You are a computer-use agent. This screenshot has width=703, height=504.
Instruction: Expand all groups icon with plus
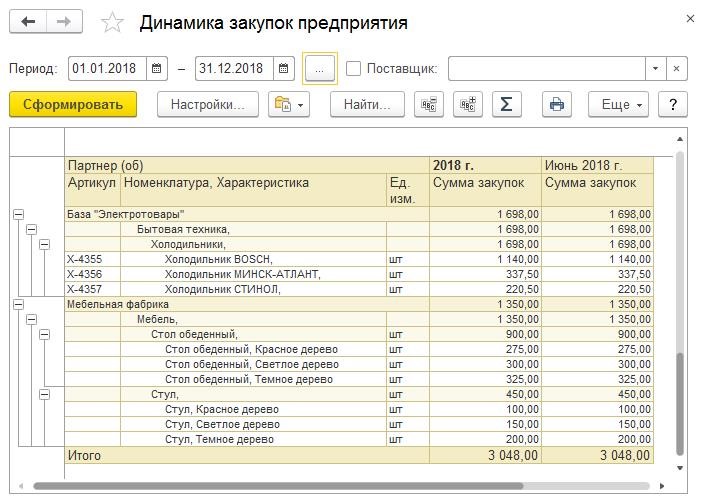468,104
